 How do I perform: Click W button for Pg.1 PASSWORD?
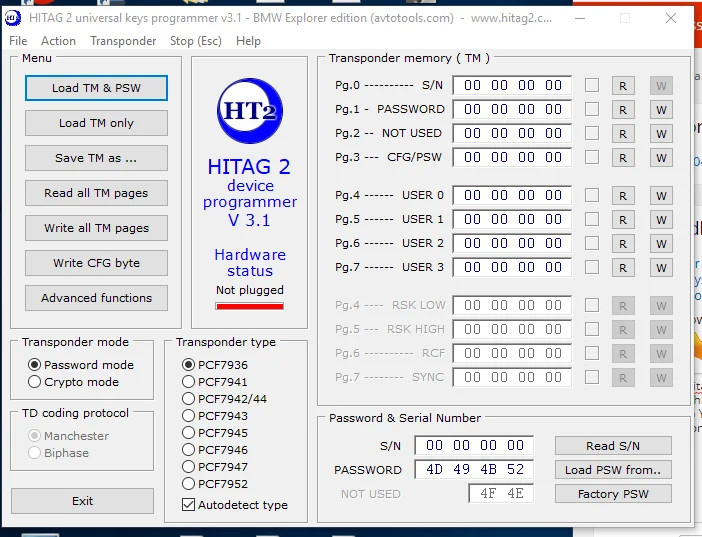tap(661, 110)
